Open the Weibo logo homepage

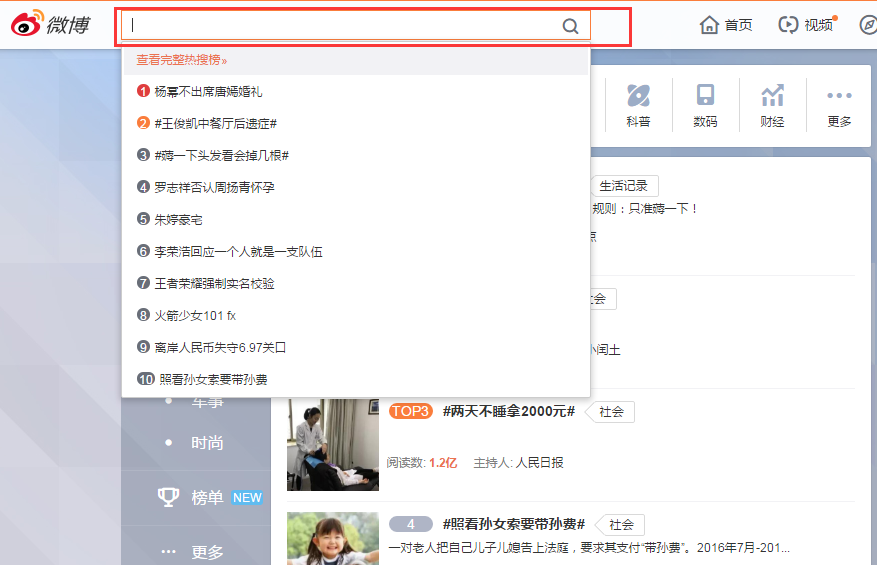coord(50,24)
